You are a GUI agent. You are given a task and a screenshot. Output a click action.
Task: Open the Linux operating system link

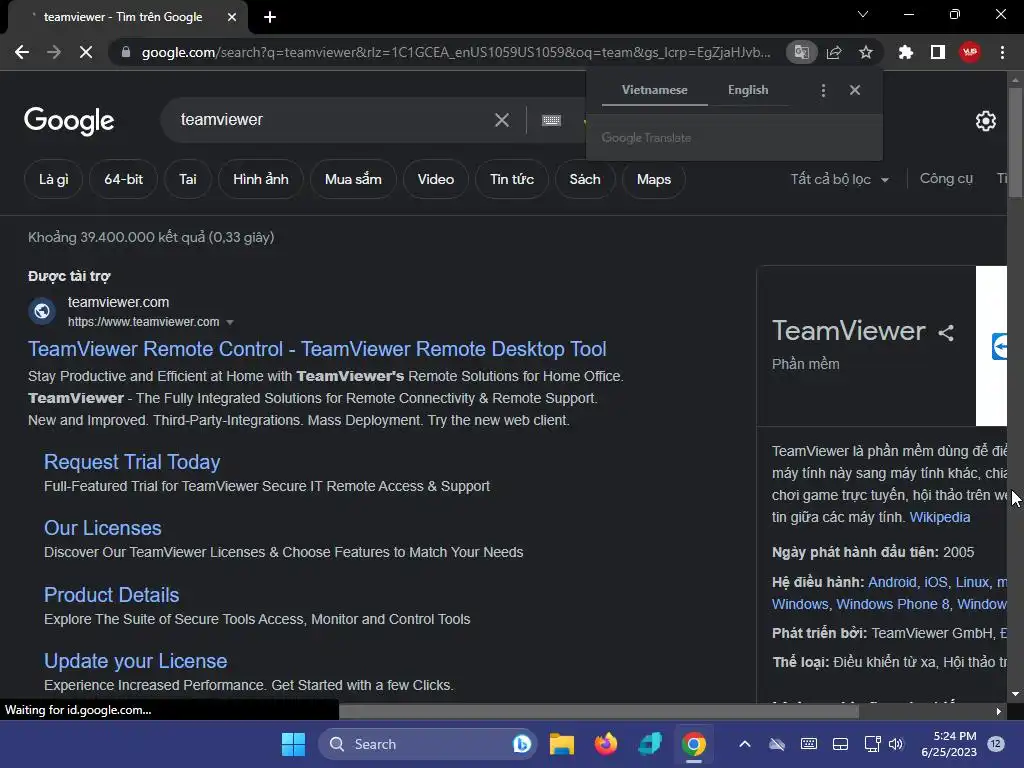point(972,582)
